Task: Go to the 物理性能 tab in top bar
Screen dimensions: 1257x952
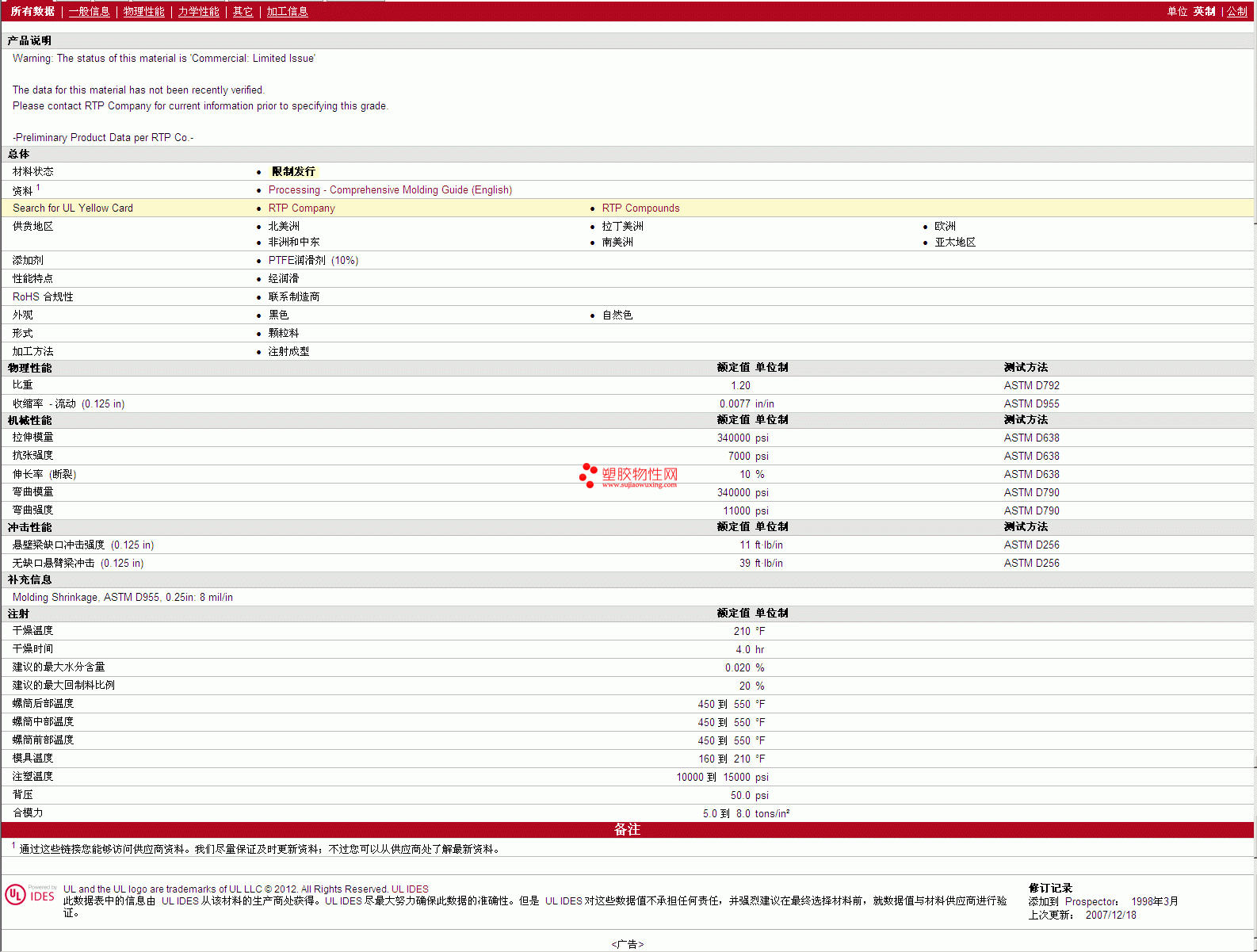Action: click(143, 11)
